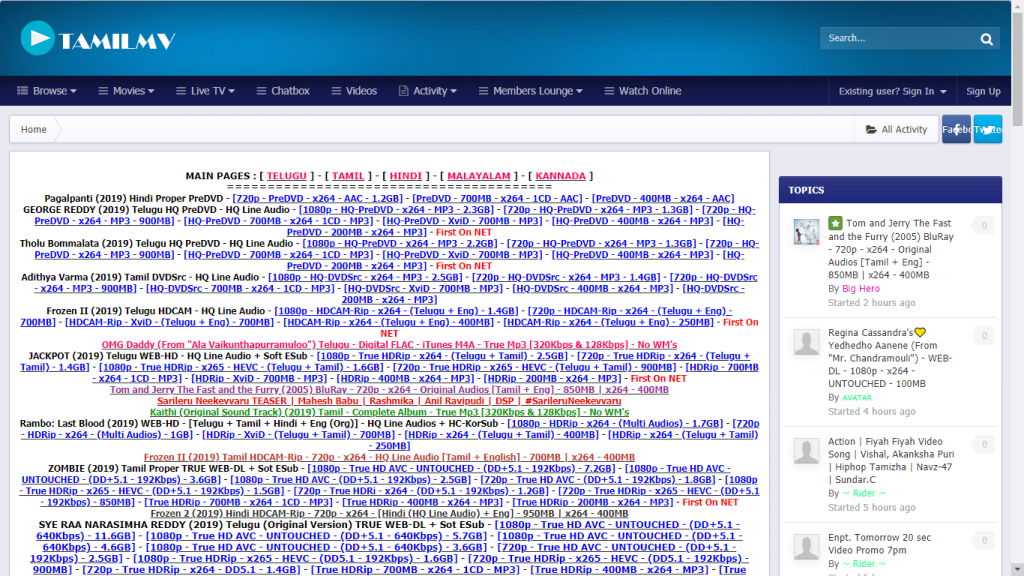Image resolution: width=1024 pixels, height=576 pixels.
Task: Open Sarileru Neekevvaru TEASER link
Action: pyautogui.click(x=389, y=401)
